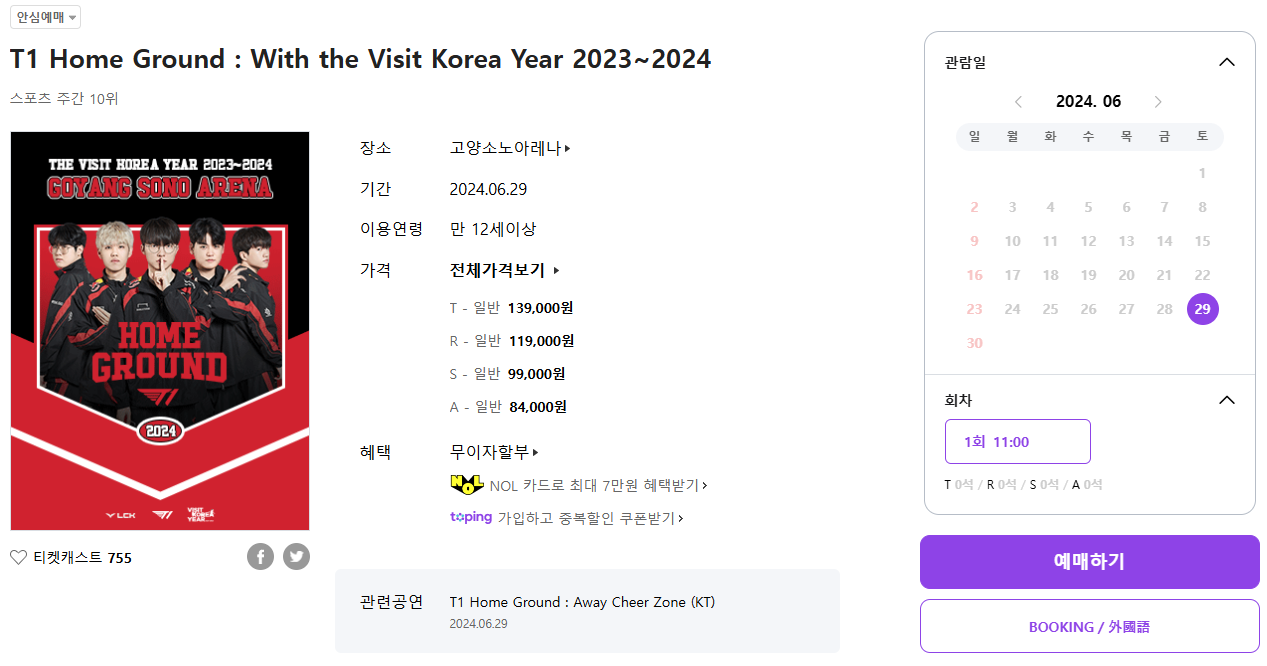Click the ticketcast heart icon
This screenshot has height=666, width=1267.
pyautogui.click(x=19, y=558)
